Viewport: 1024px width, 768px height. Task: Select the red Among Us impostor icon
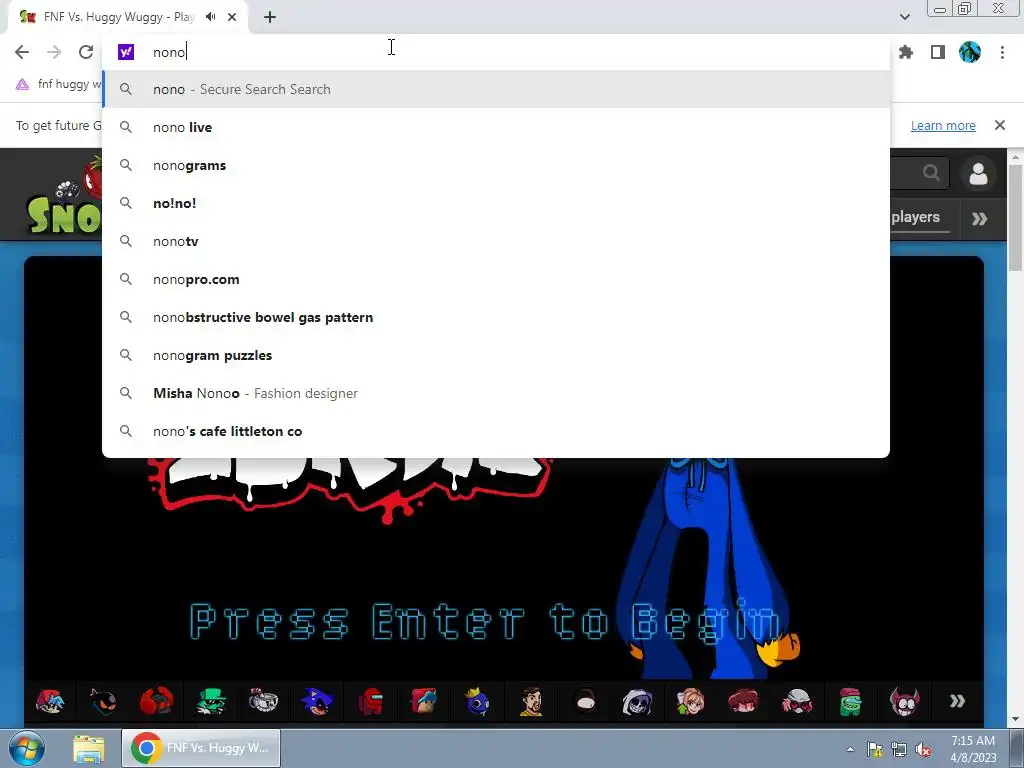coord(371,701)
